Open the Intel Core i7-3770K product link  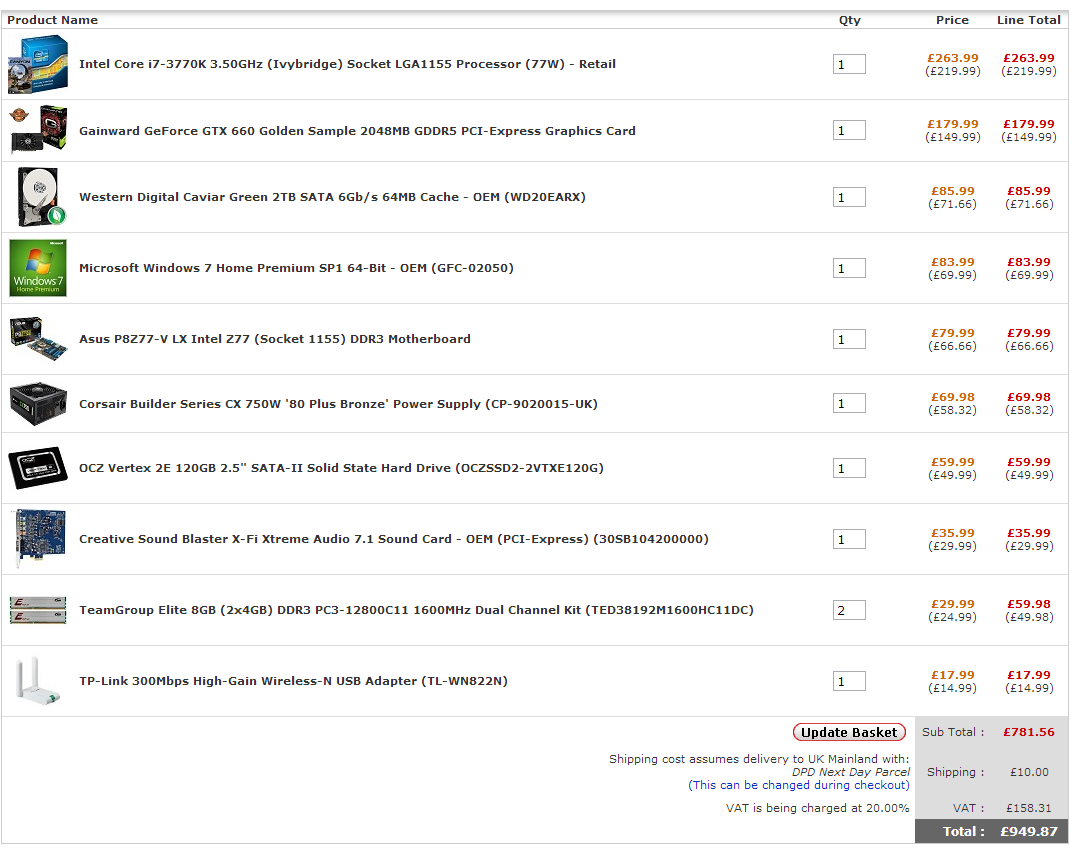(347, 64)
